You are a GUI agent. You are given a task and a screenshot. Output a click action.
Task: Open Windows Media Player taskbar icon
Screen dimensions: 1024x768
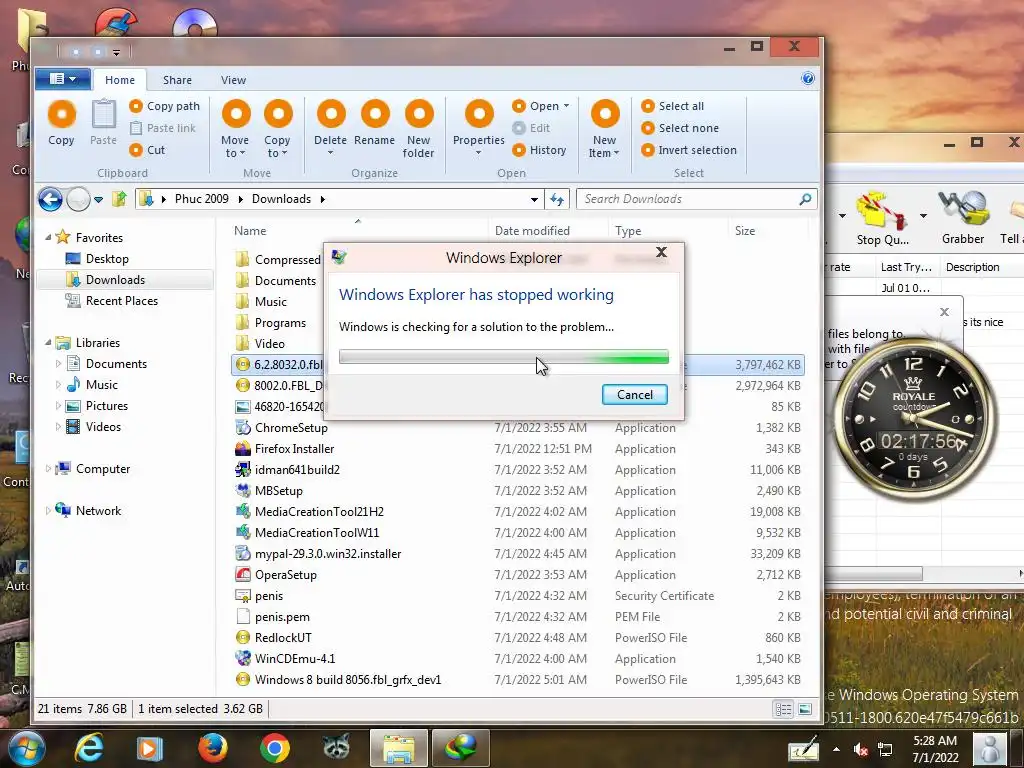150,748
